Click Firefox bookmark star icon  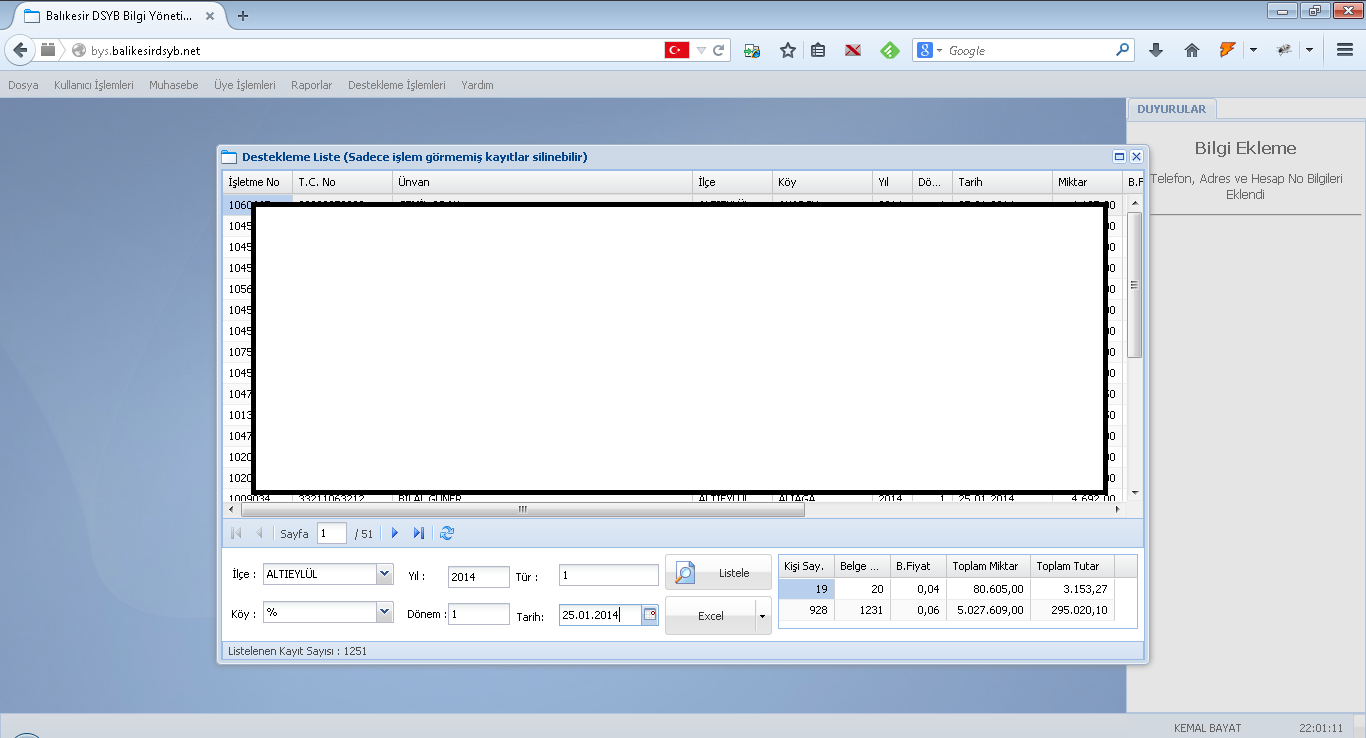788,50
